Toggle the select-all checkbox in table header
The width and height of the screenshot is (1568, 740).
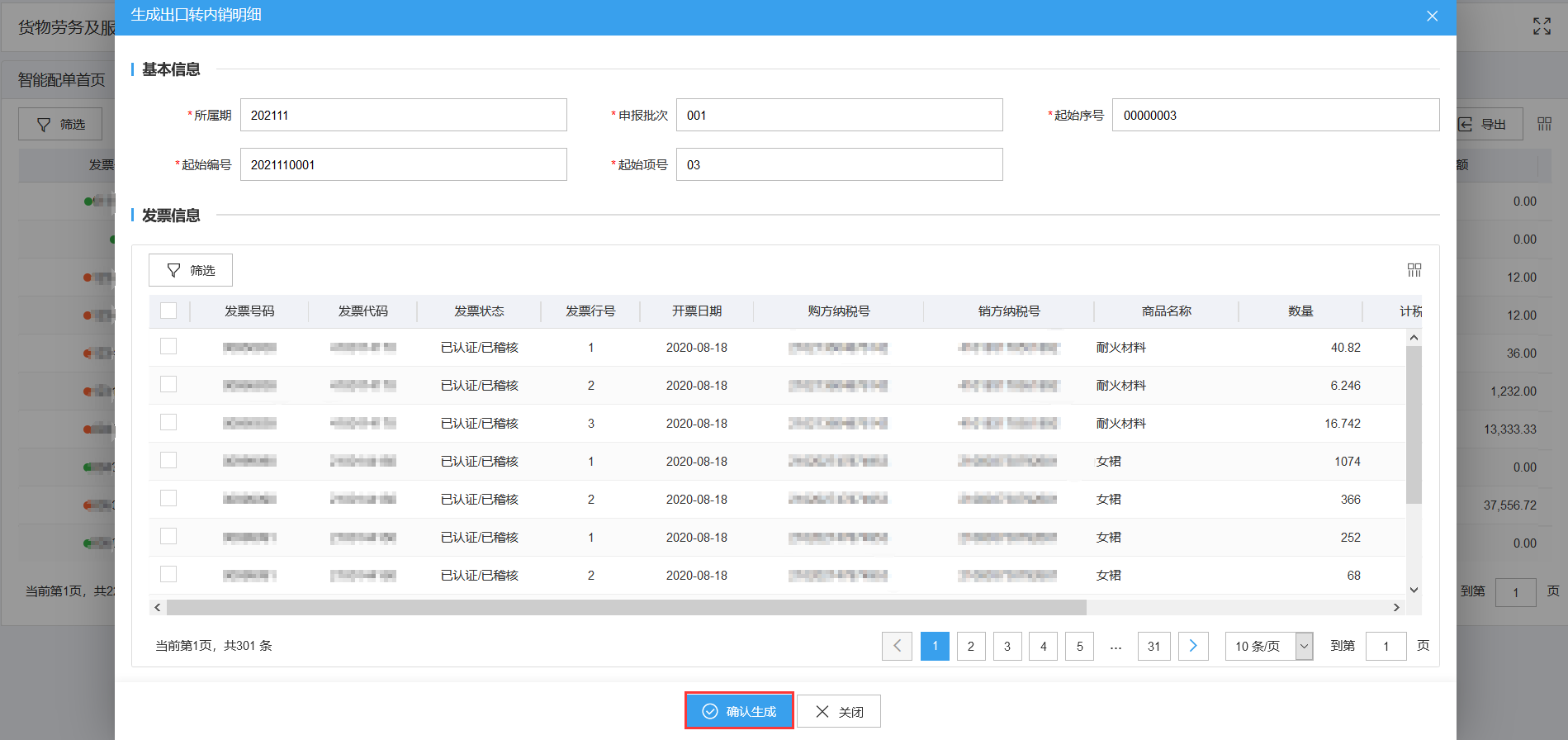pos(168,311)
